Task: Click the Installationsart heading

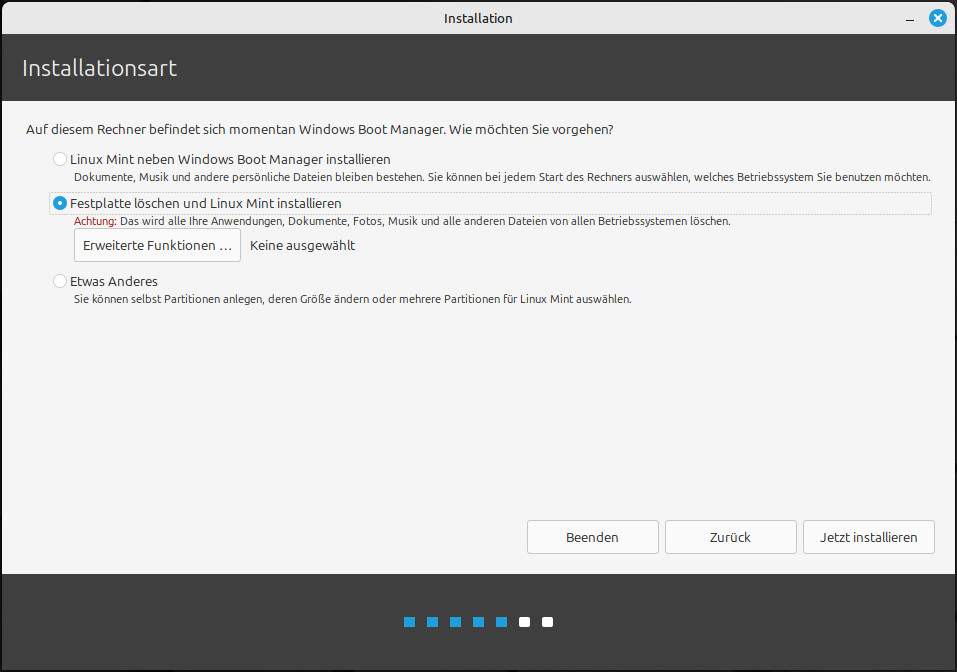Action: coord(99,68)
